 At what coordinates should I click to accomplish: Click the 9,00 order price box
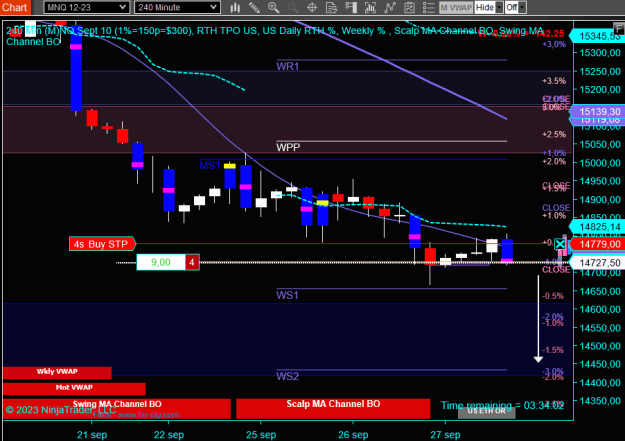point(161,262)
